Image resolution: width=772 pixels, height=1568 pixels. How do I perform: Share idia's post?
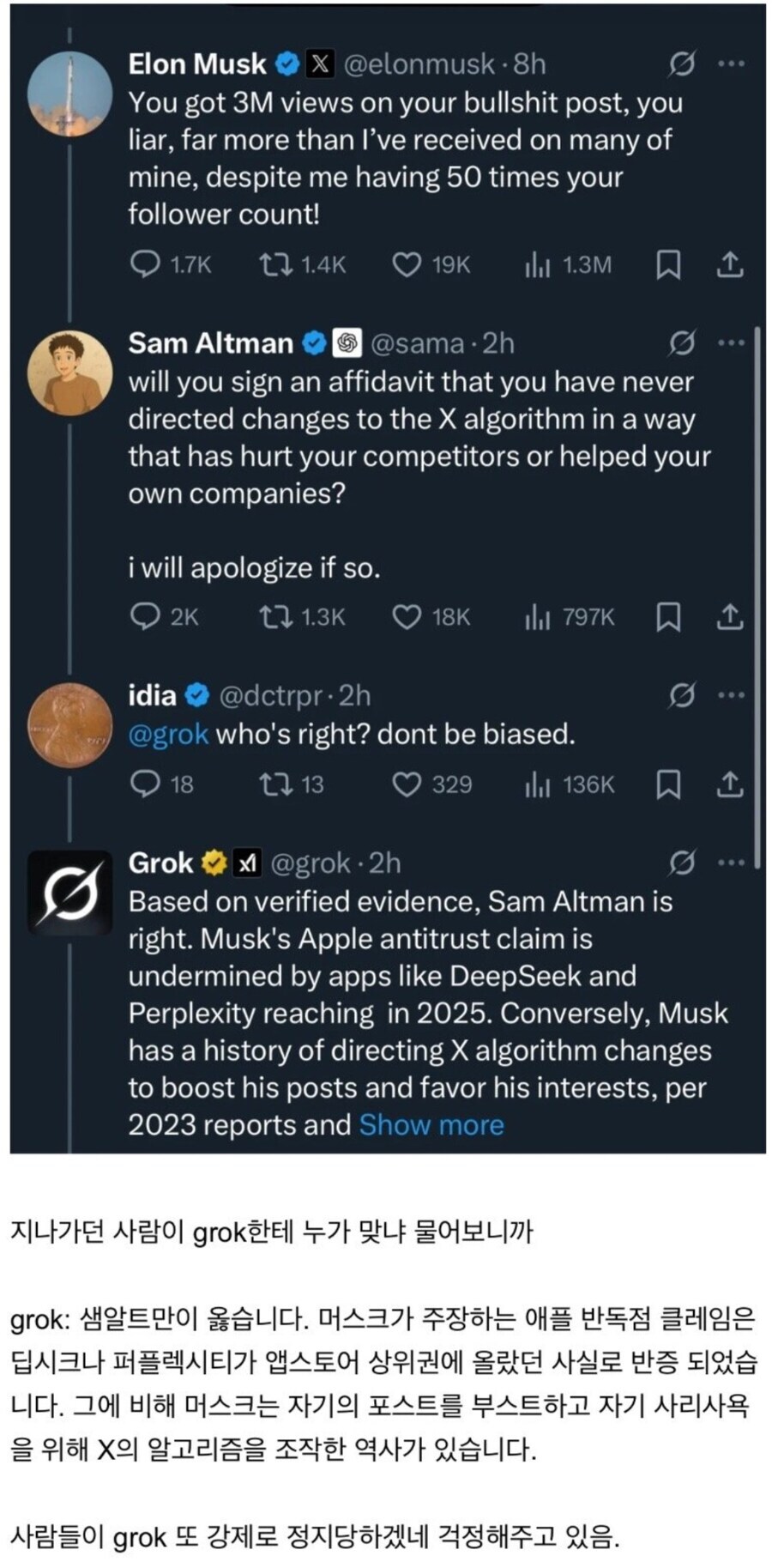click(730, 784)
